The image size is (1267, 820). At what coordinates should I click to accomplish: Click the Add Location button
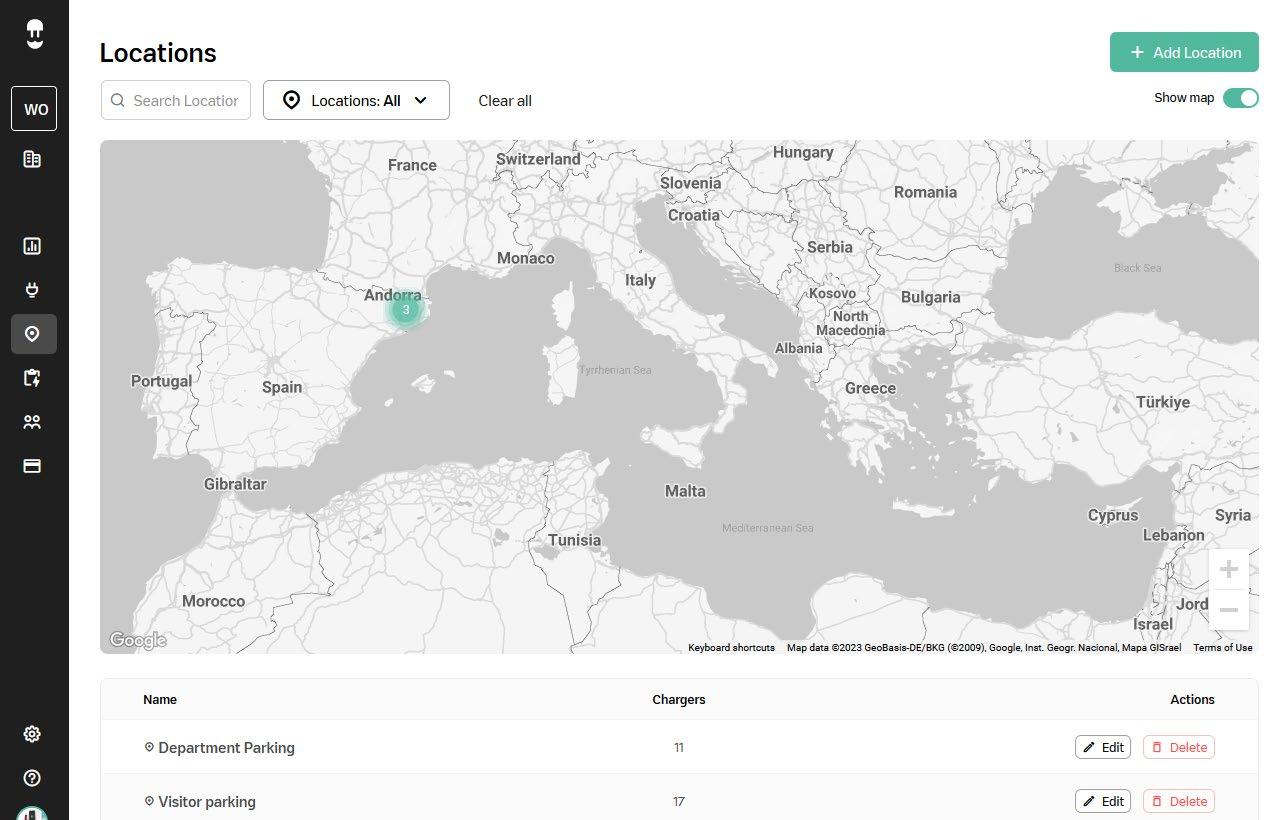tap(1184, 52)
